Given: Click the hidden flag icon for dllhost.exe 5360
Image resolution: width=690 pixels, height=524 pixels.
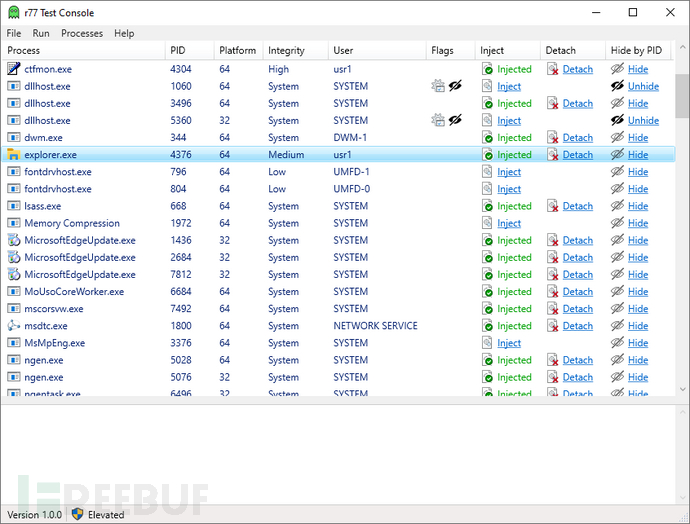Looking at the screenshot, I should click(455, 120).
